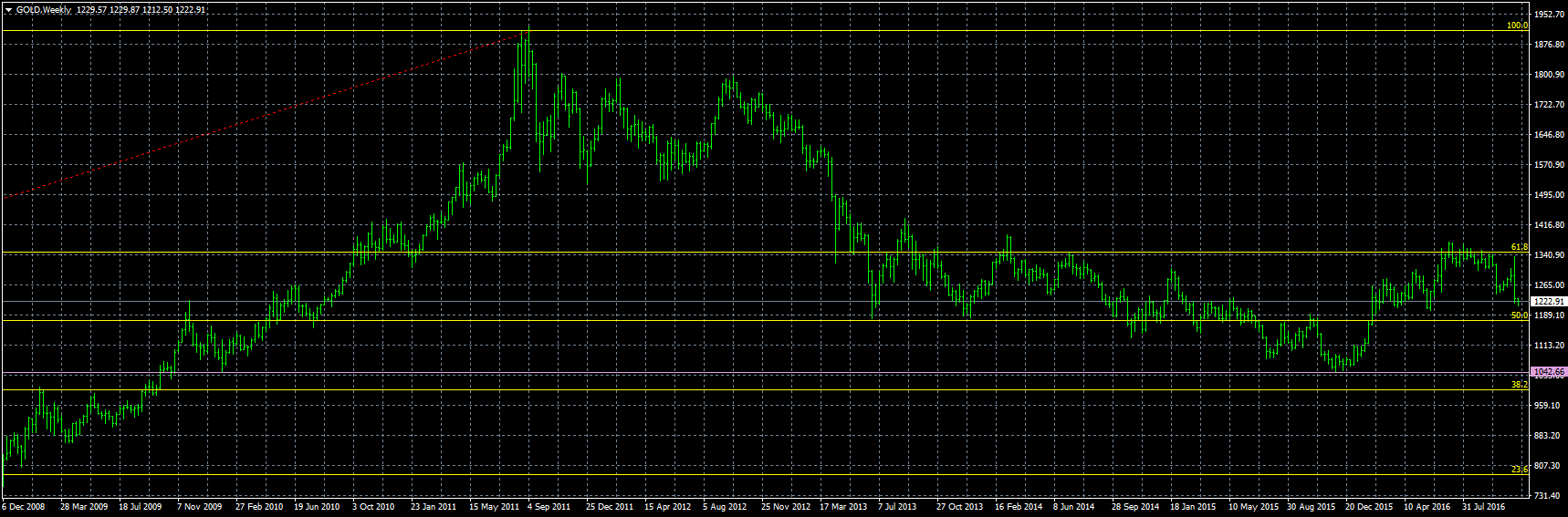Click the 1495.00 price scale label
This screenshot has width=1568, height=517.
click(x=1549, y=195)
